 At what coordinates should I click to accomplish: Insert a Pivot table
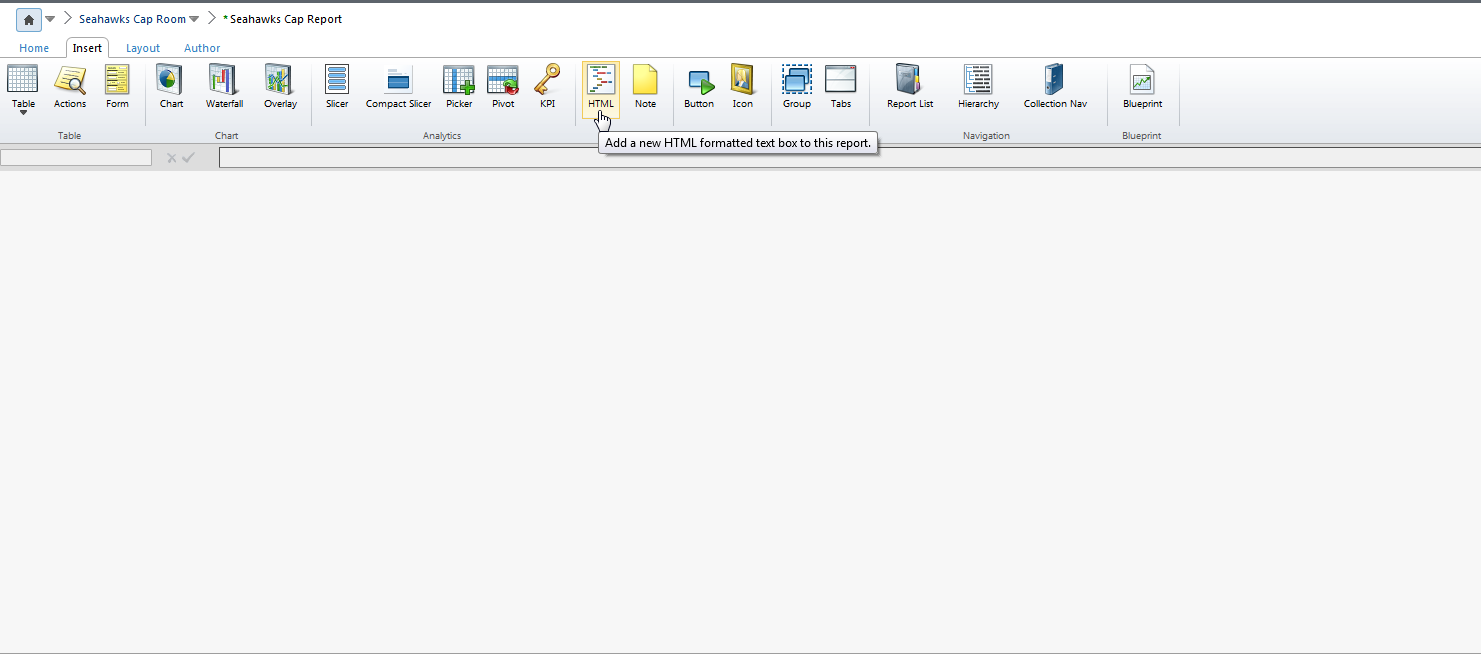pyautogui.click(x=503, y=88)
